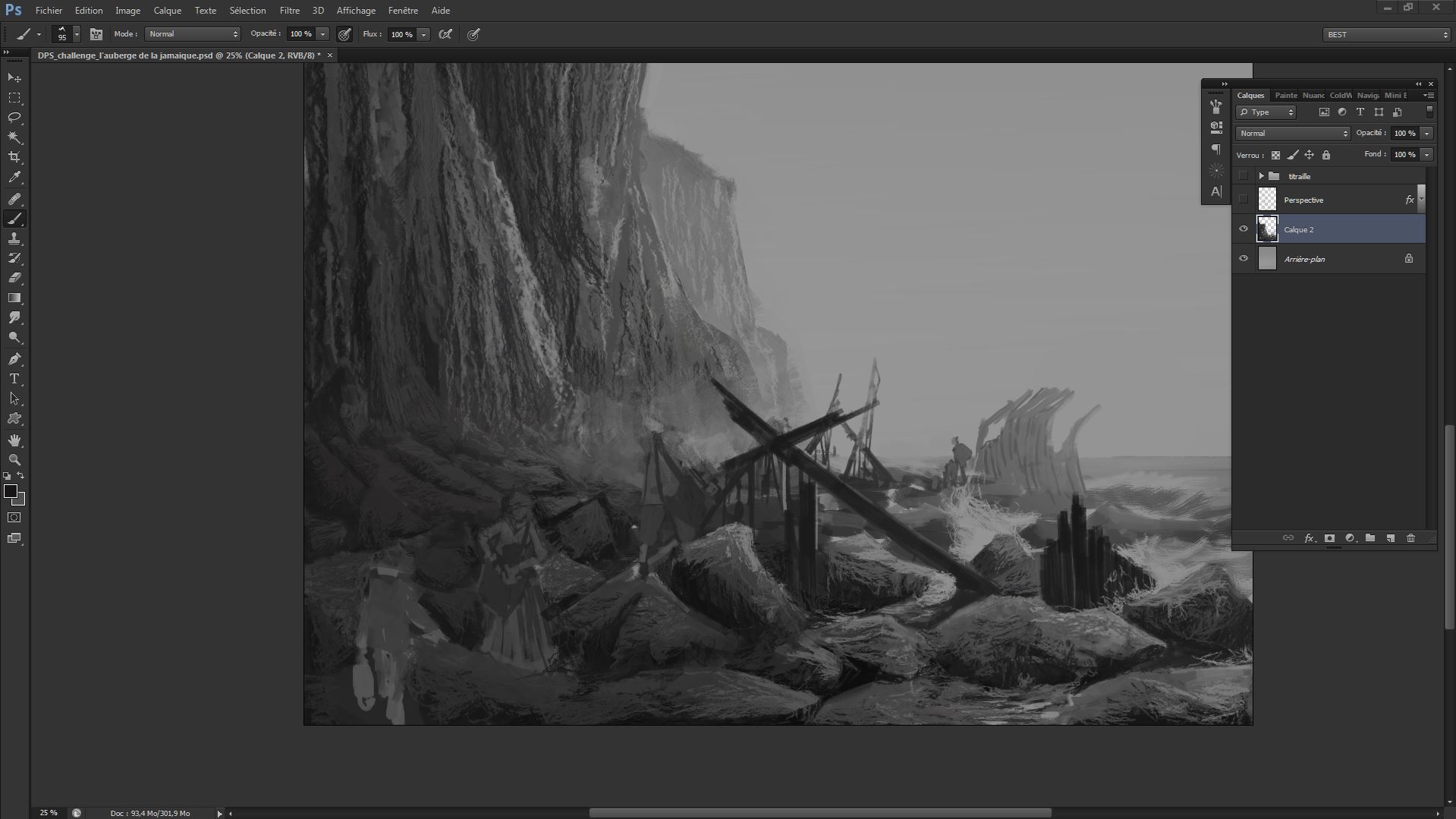Hide the Calque 2 layer
1456x819 pixels.
click(1243, 229)
